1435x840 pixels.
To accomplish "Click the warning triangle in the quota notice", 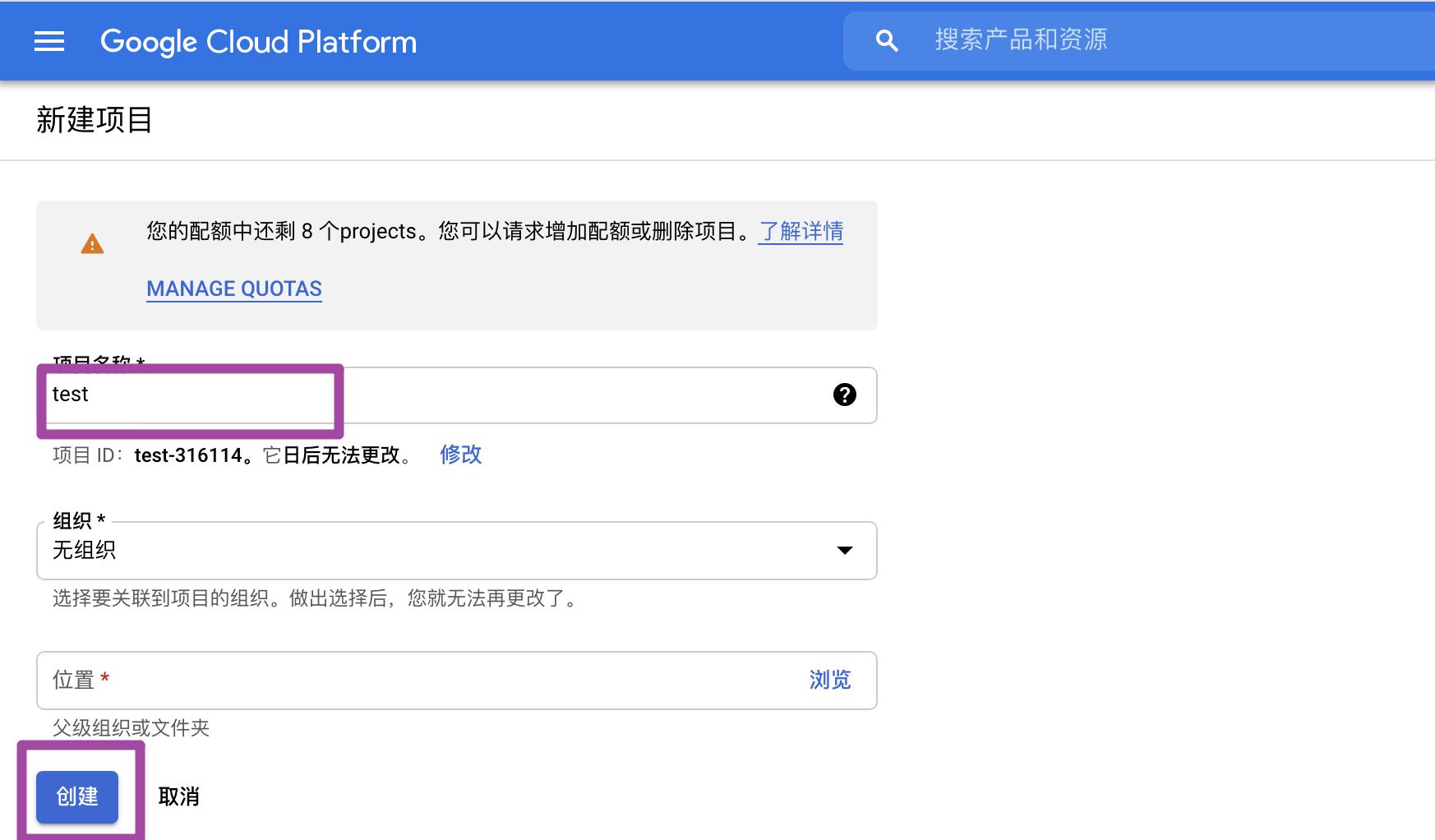I will point(93,243).
